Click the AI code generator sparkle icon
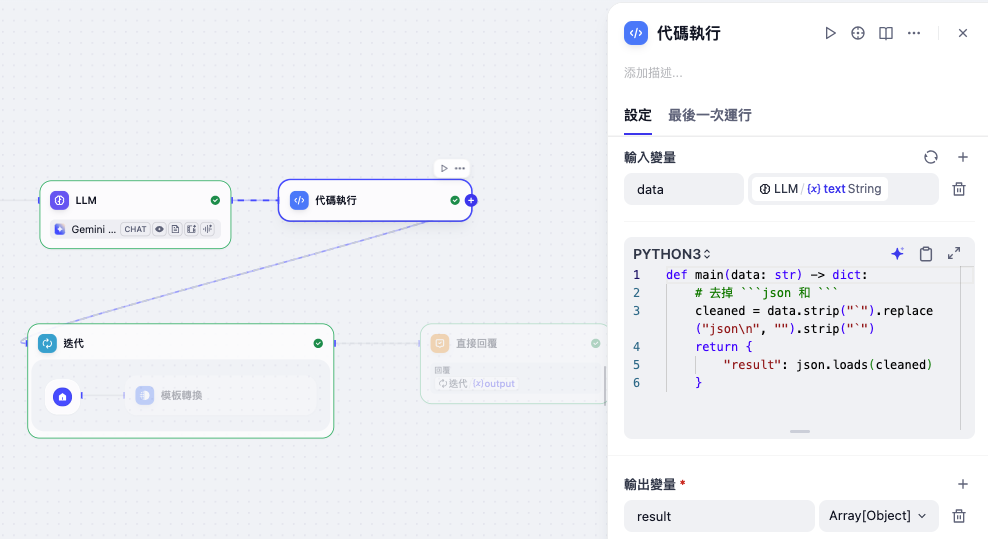Screen dimensions: 988x539 tap(897, 254)
